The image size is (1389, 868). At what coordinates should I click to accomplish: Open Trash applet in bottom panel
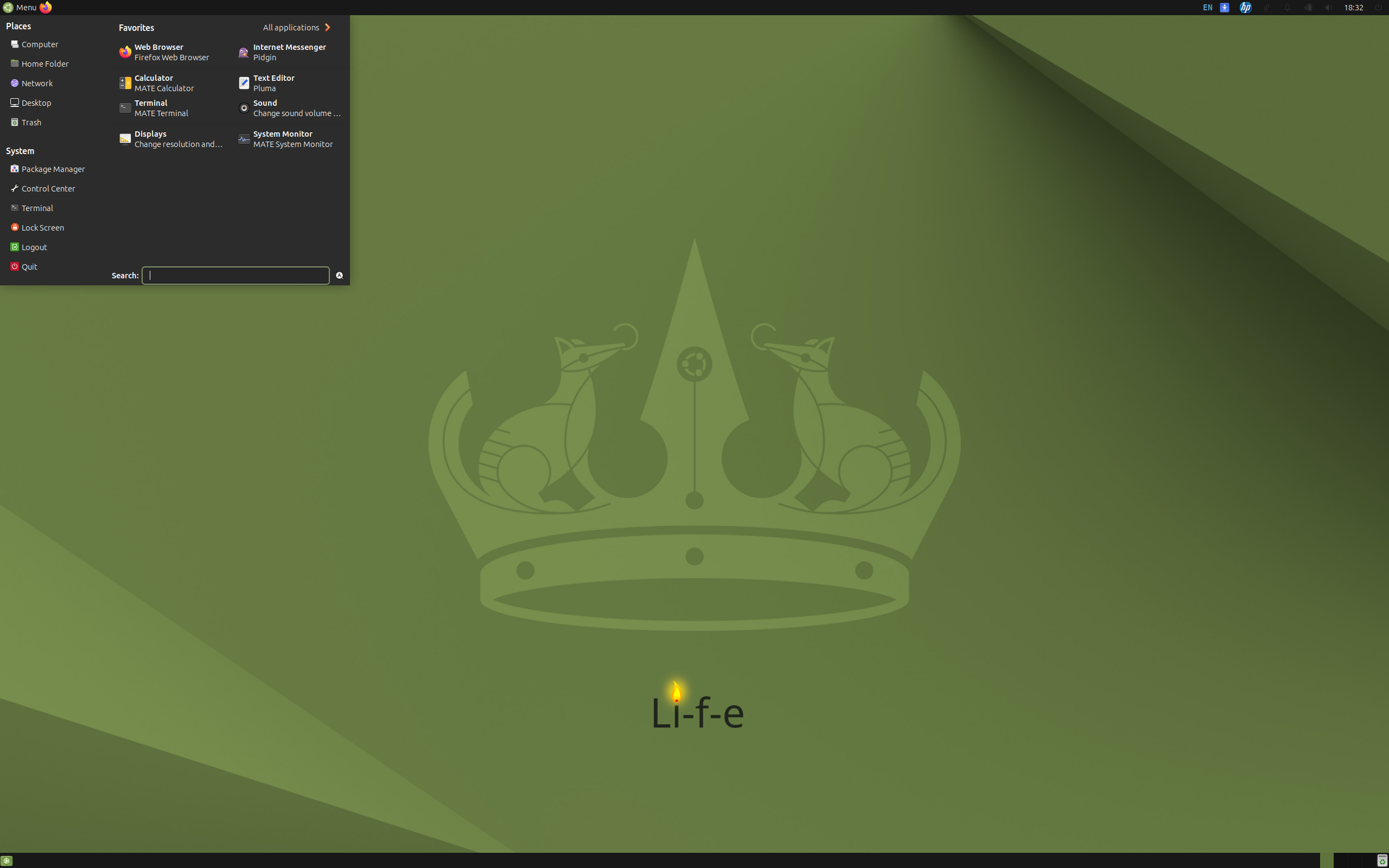point(1382,860)
